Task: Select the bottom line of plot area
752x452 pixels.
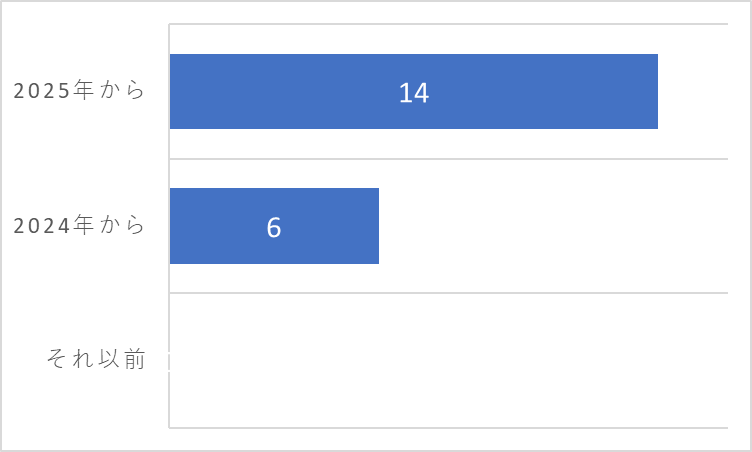Action: click(x=448, y=428)
